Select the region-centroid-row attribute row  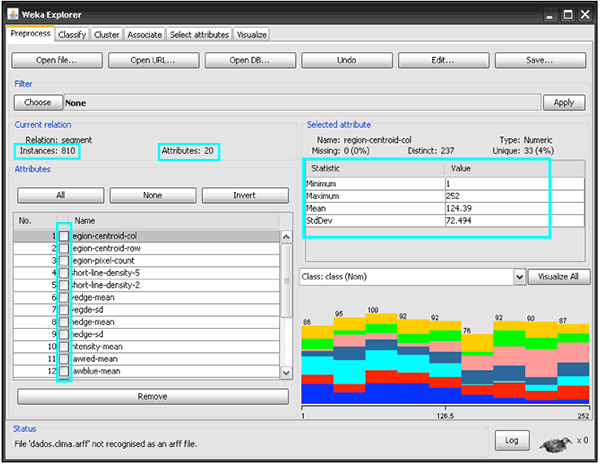(147, 249)
